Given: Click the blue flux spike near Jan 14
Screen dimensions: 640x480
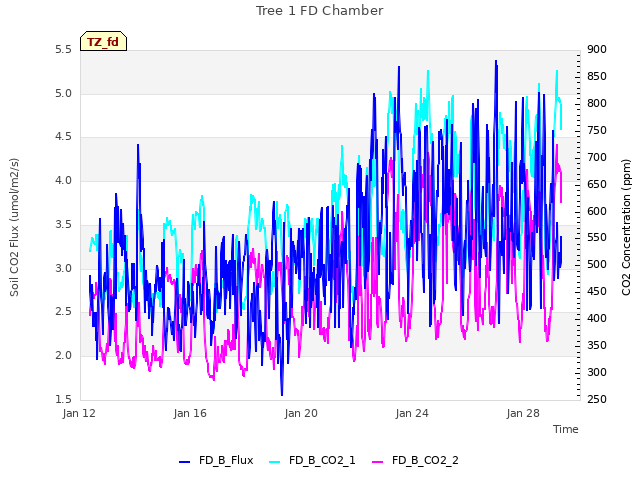Looking at the screenshot, I should click(138, 146).
